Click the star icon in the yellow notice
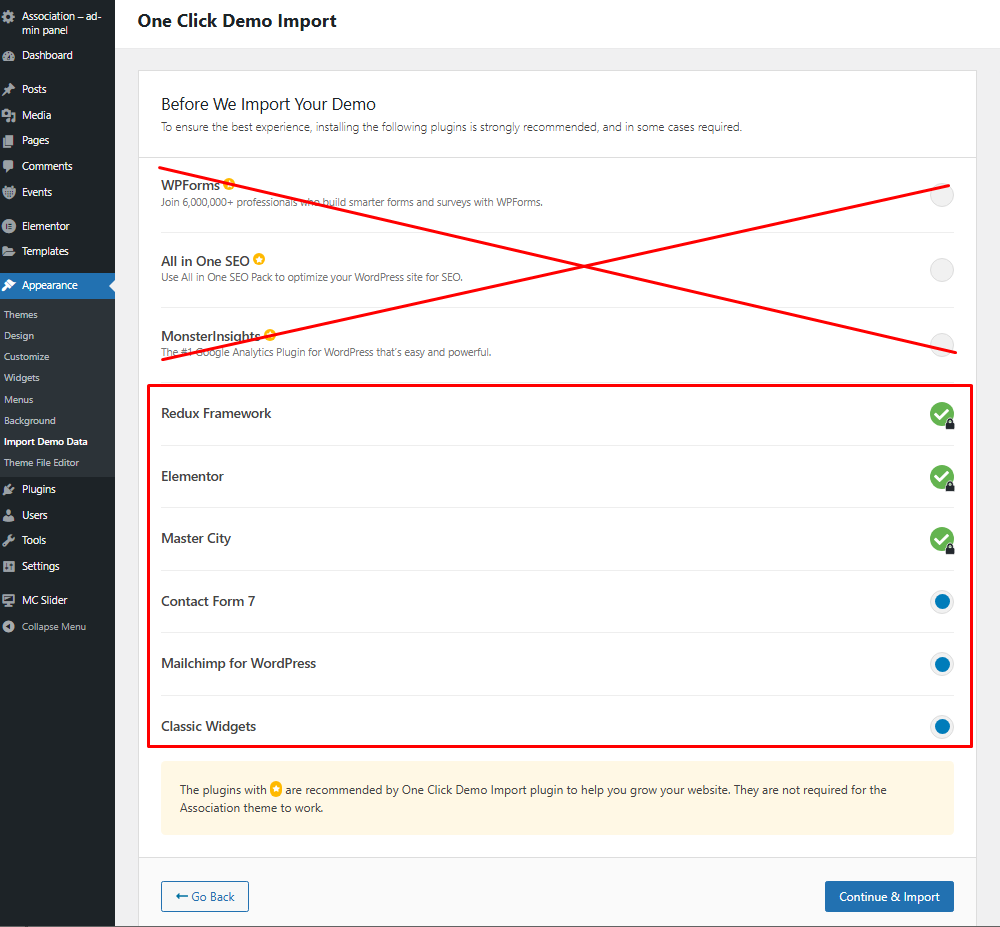Image resolution: width=1000 pixels, height=927 pixels. 276,789
